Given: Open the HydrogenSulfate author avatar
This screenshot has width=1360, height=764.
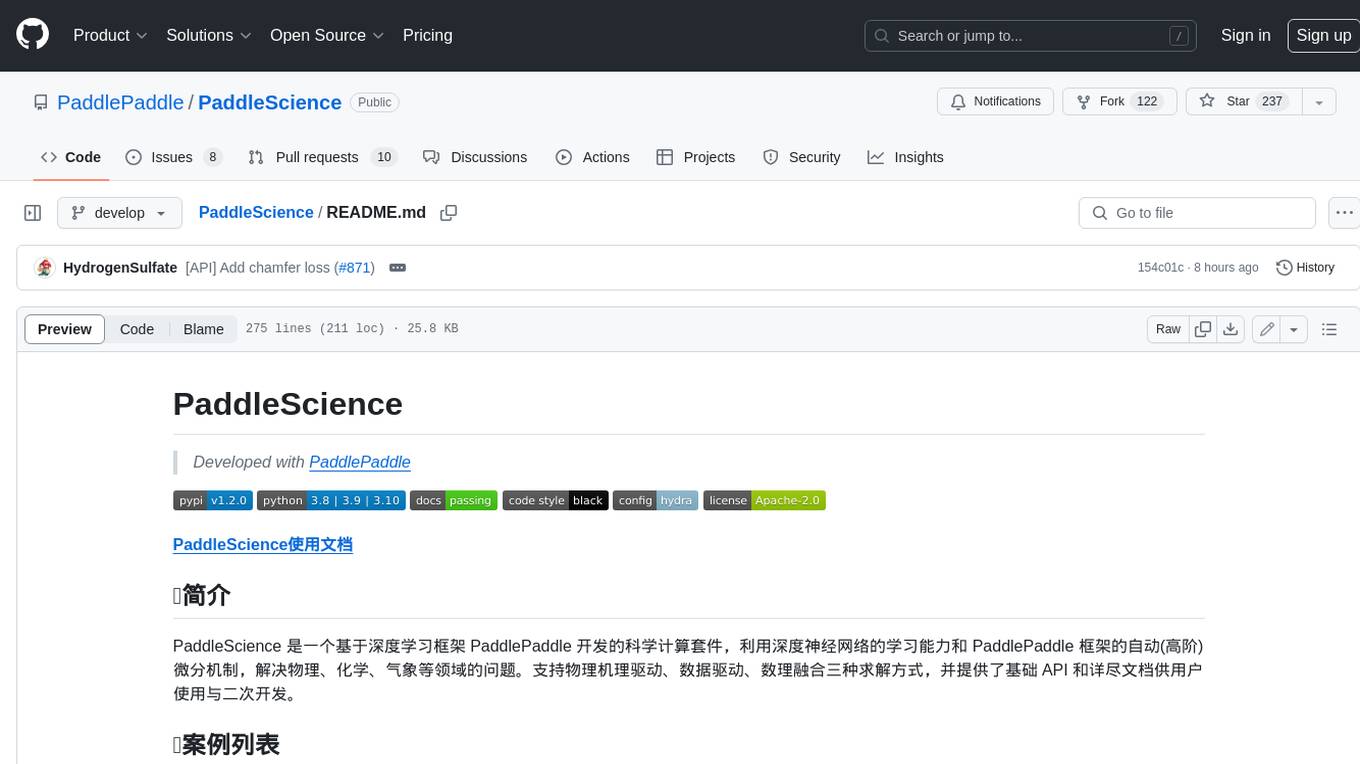Looking at the screenshot, I should point(44,268).
